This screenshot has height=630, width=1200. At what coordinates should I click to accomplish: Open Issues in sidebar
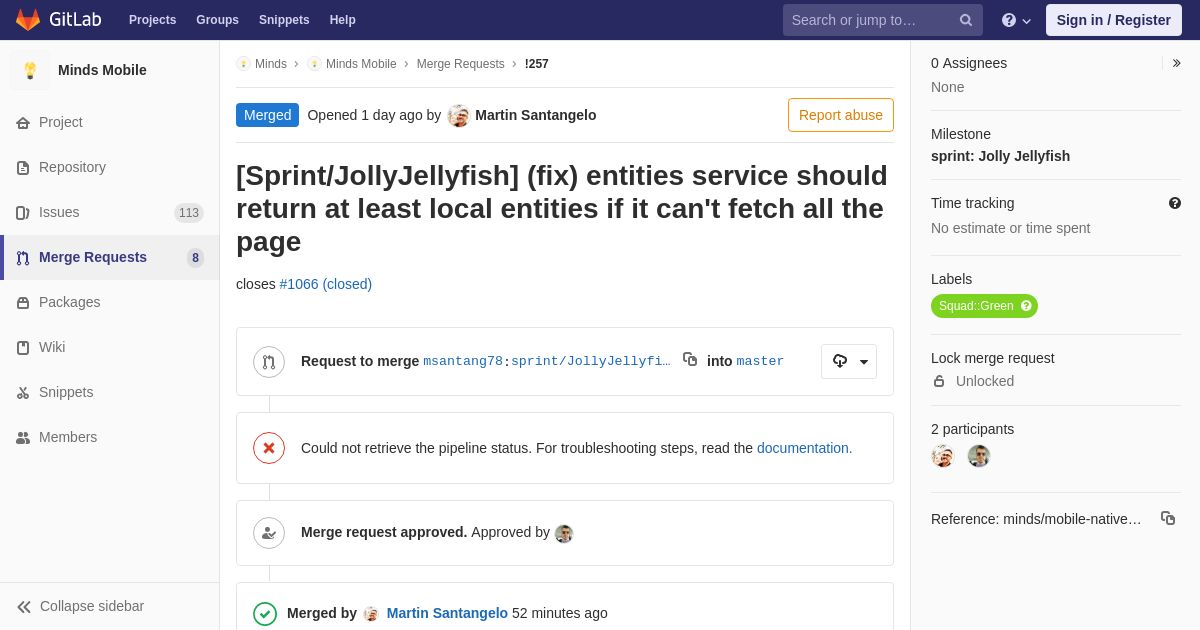click(110, 212)
